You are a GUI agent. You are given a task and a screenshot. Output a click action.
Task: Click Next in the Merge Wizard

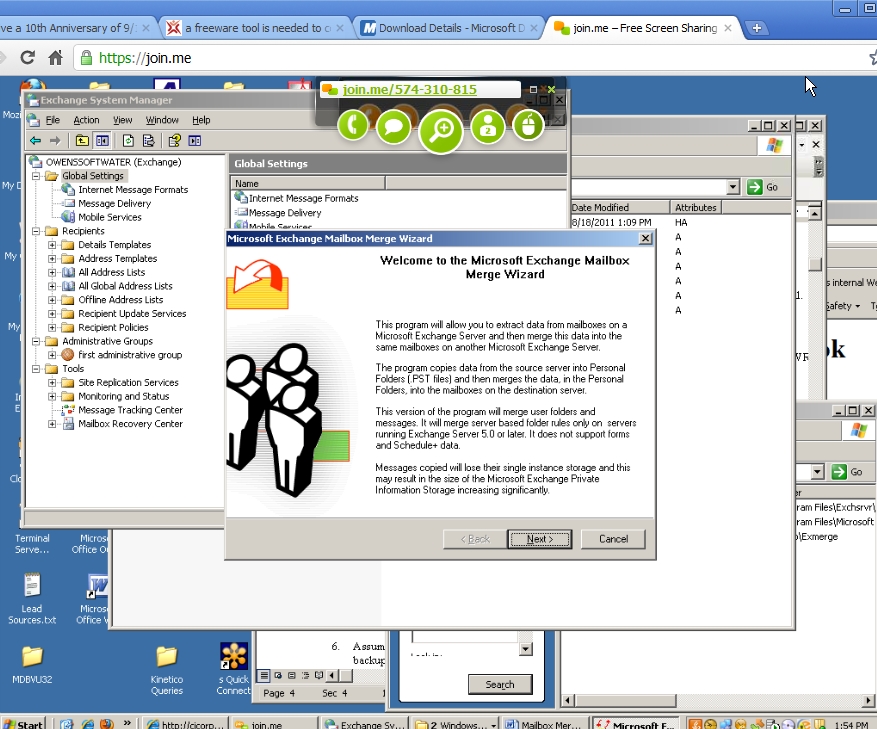coord(539,539)
